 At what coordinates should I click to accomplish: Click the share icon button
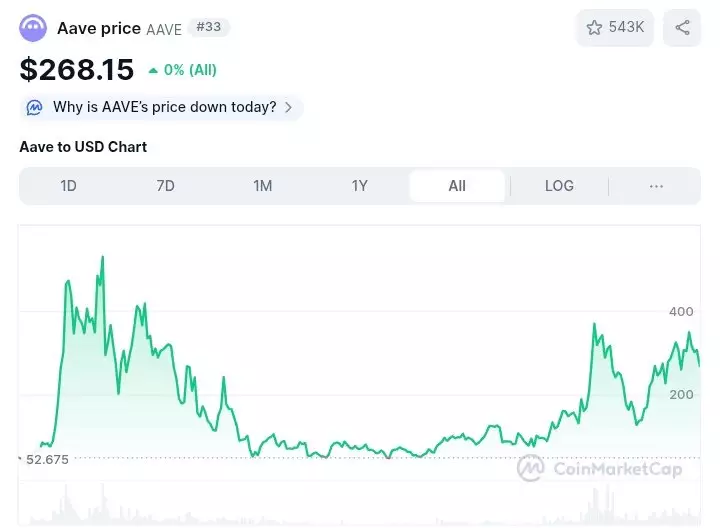(x=683, y=28)
